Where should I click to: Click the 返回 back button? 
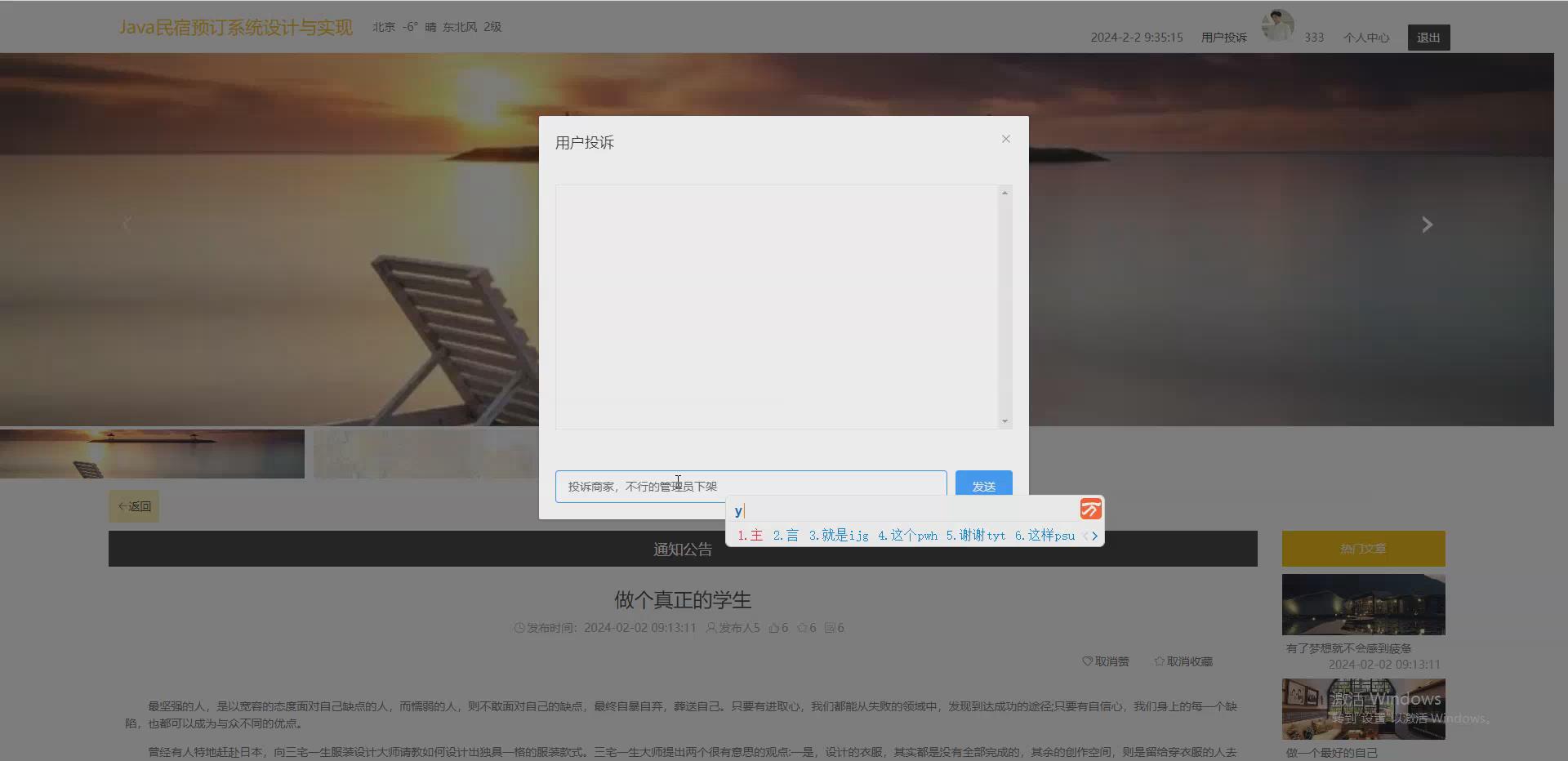(x=133, y=506)
